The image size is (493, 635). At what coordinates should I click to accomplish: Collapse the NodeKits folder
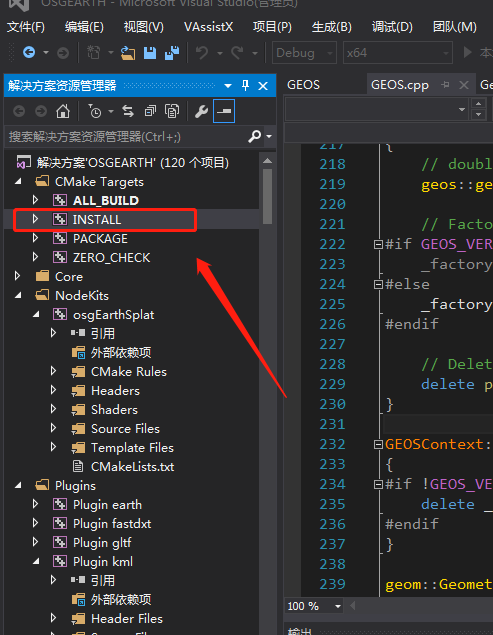[18, 296]
